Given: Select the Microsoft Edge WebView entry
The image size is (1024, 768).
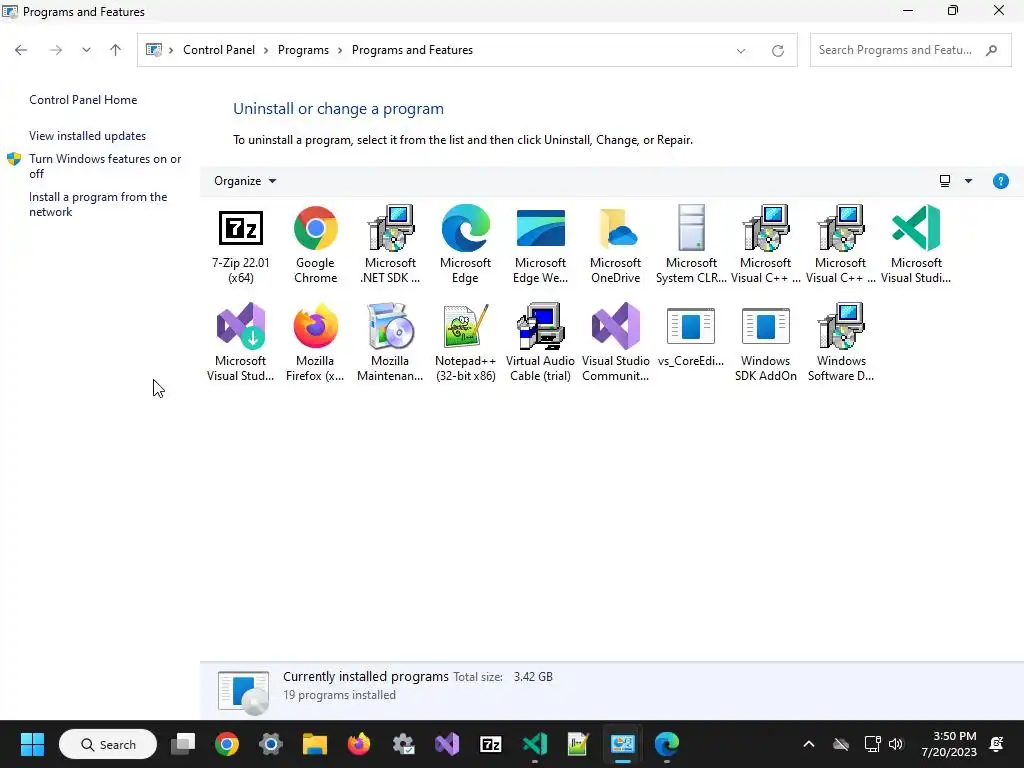Looking at the screenshot, I should [x=540, y=246].
